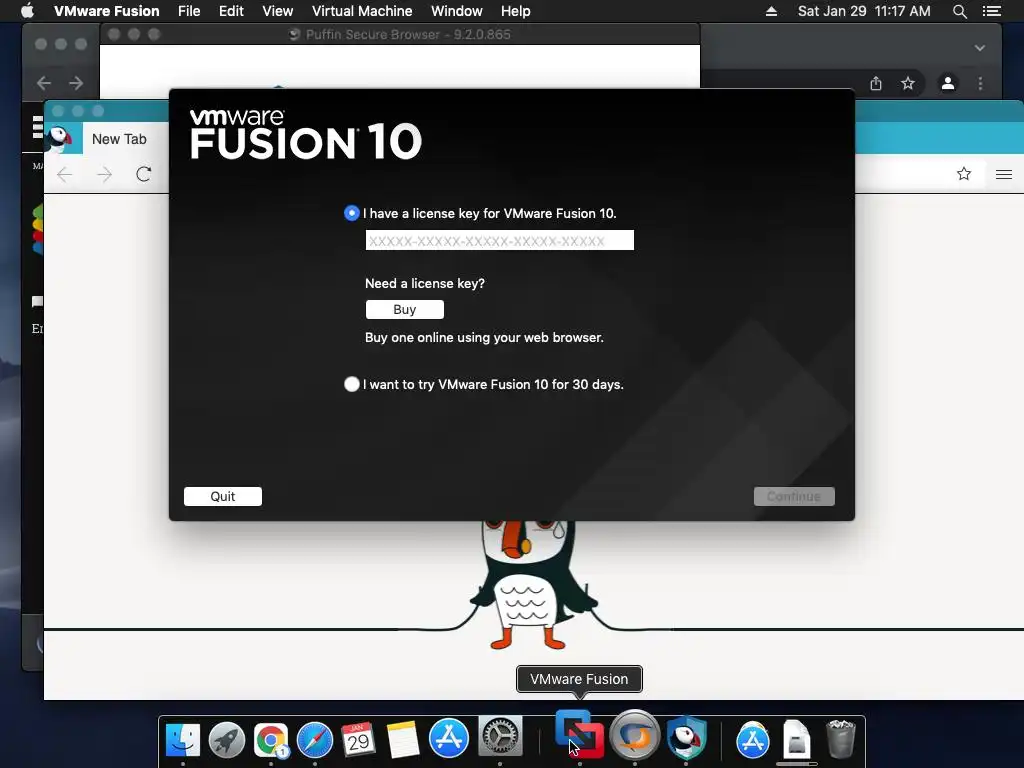Open the Applications folder in Dock
The image size is (1024, 768).
752,741
